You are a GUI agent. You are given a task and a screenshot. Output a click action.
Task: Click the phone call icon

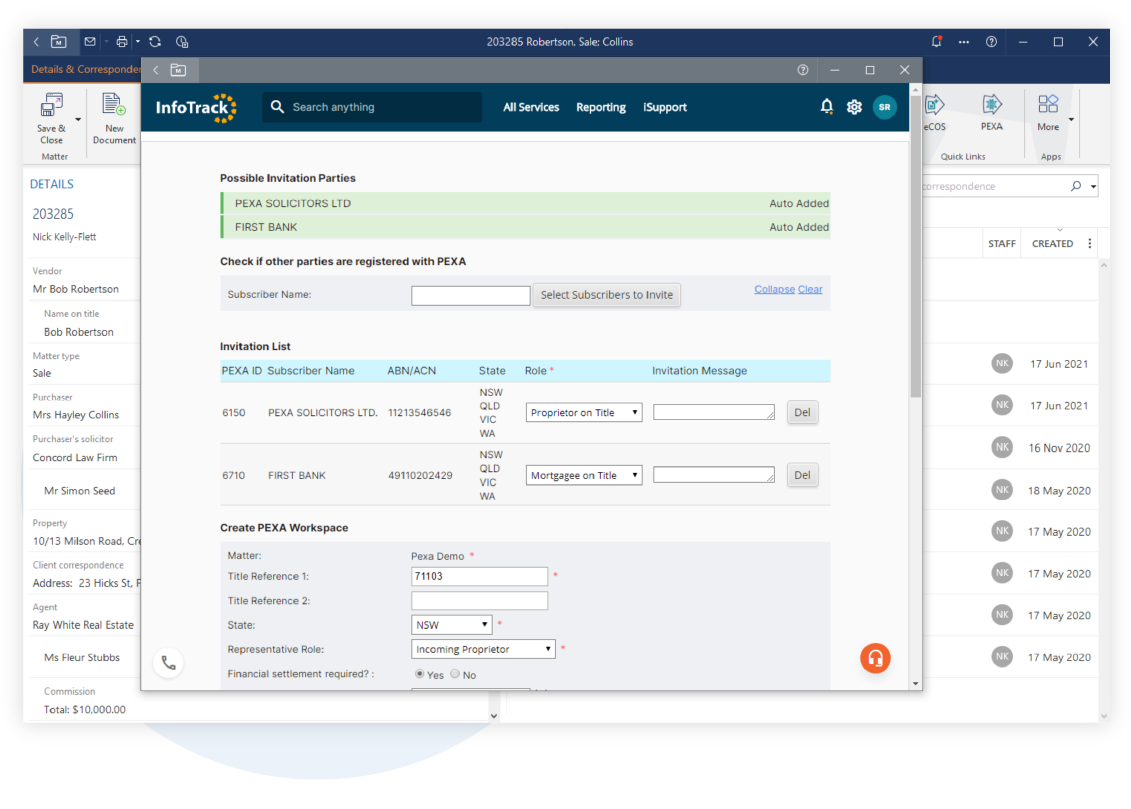168,663
